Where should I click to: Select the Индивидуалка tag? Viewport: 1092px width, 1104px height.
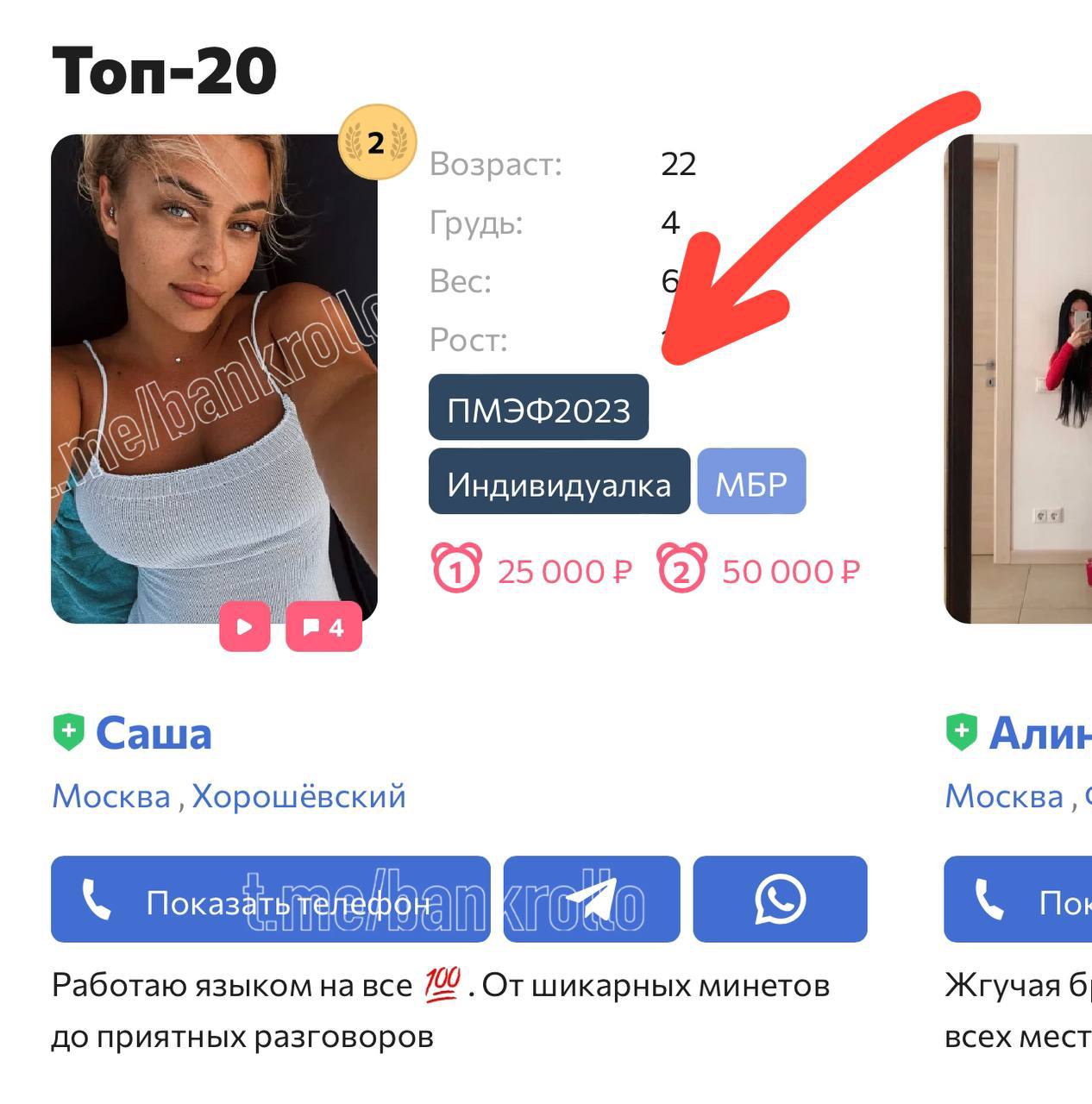559,481
